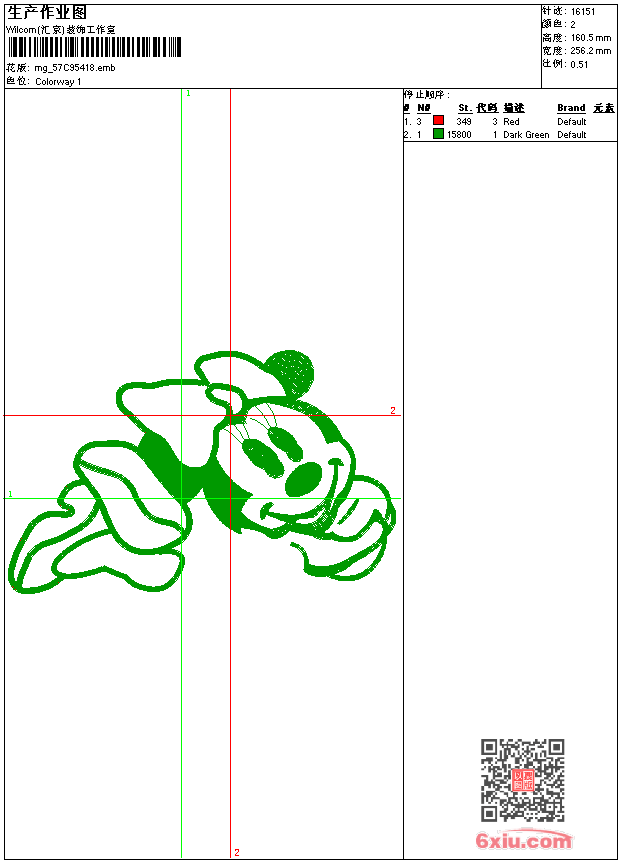Click the red '2' marker at right of horizontal guide
Screen dimensions: 620x860
pos(393,410)
